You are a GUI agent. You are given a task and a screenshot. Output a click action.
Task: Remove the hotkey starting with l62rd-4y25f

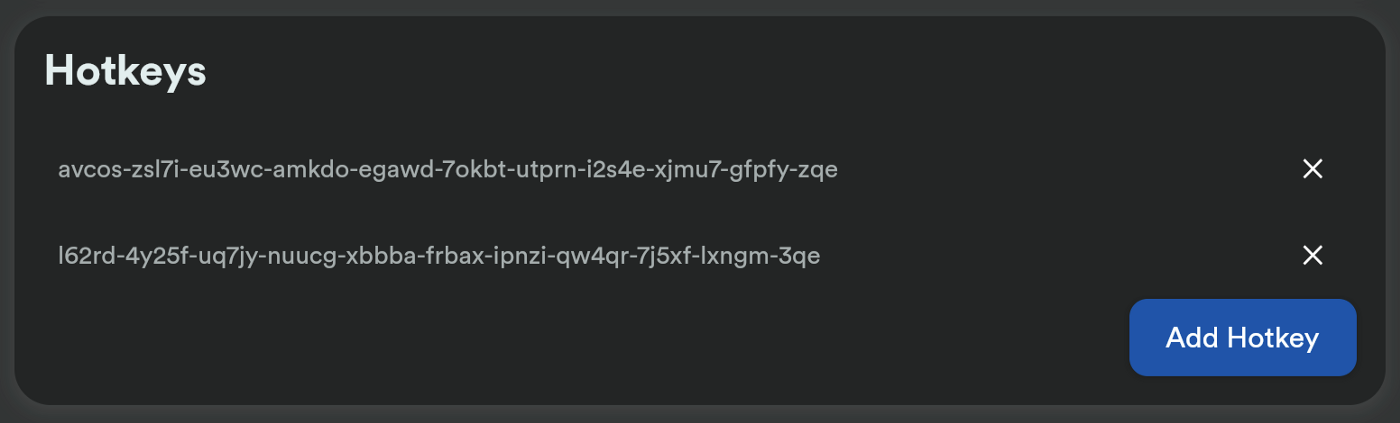click(x=1313, y=256)
